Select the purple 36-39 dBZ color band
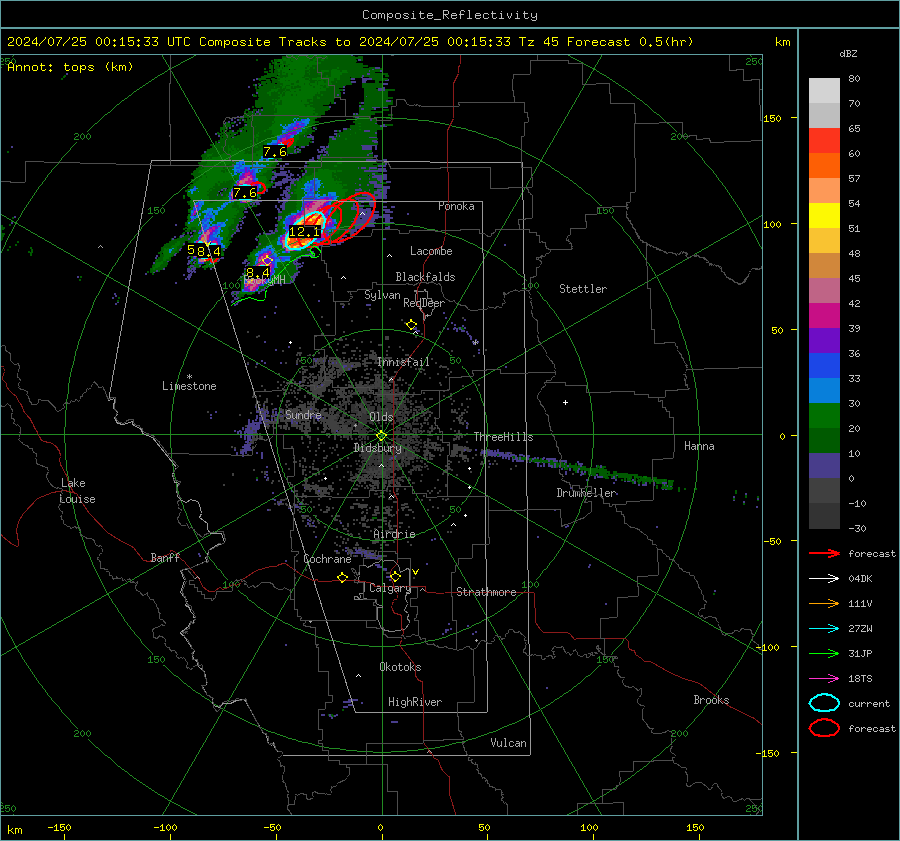The image size is (900, 841). pyautogui.click(x=824, y=340)
